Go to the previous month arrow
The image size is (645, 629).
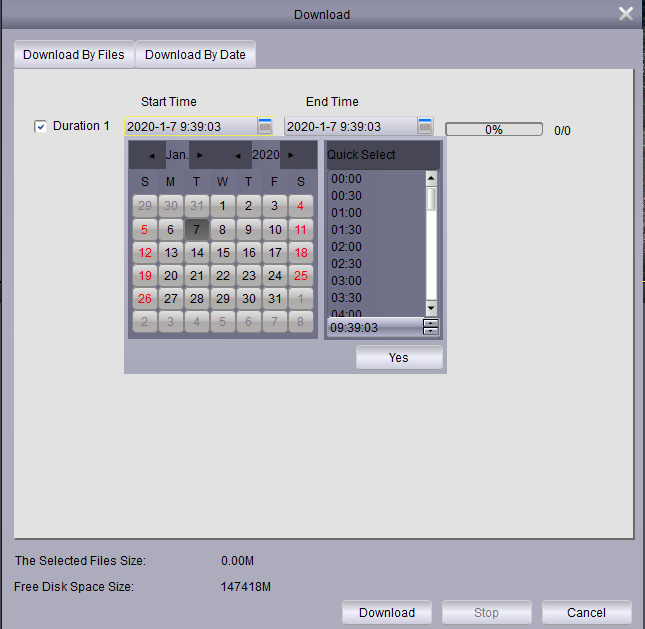tap(152, 156)
